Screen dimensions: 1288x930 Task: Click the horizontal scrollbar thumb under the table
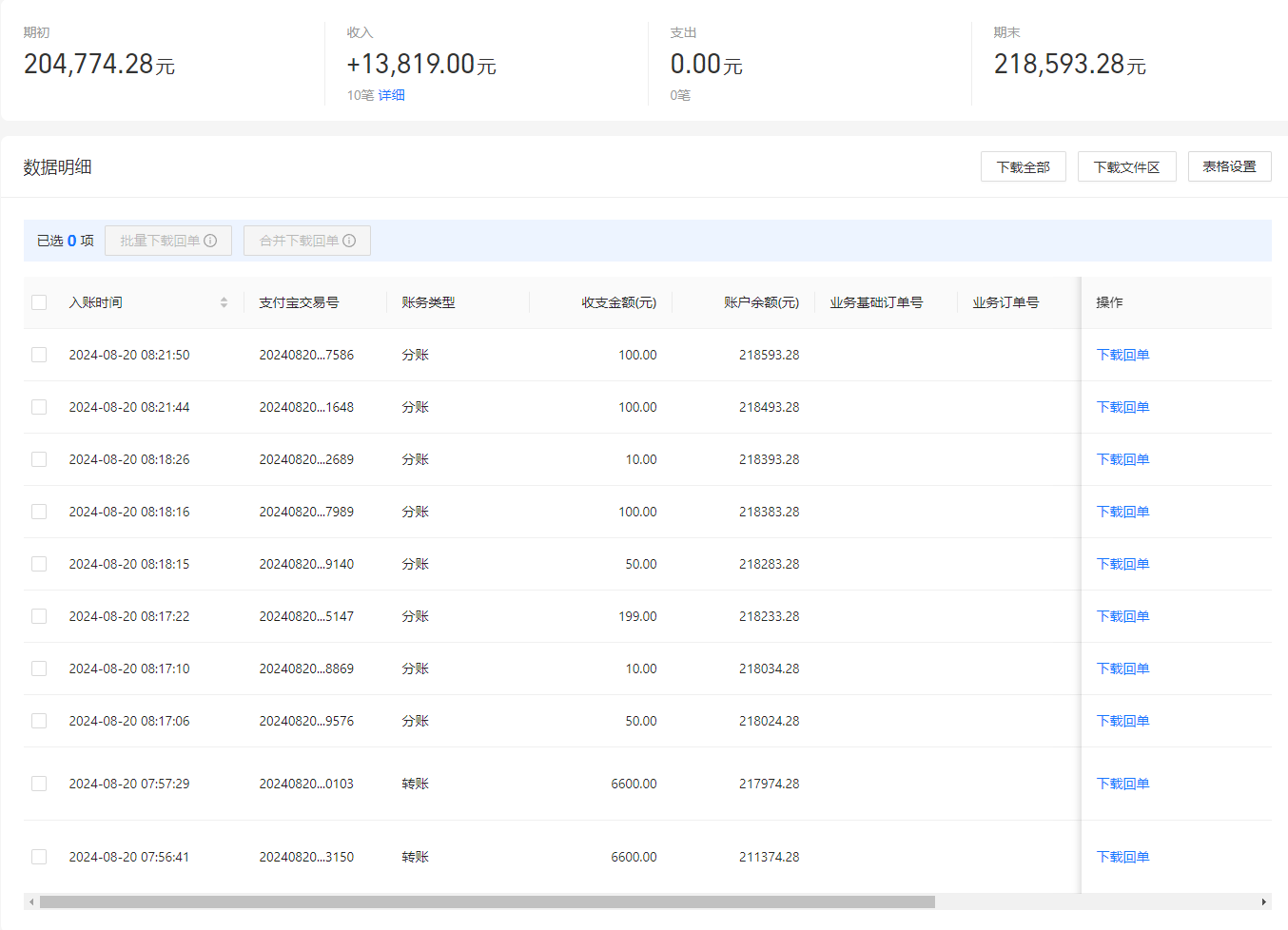487,901
